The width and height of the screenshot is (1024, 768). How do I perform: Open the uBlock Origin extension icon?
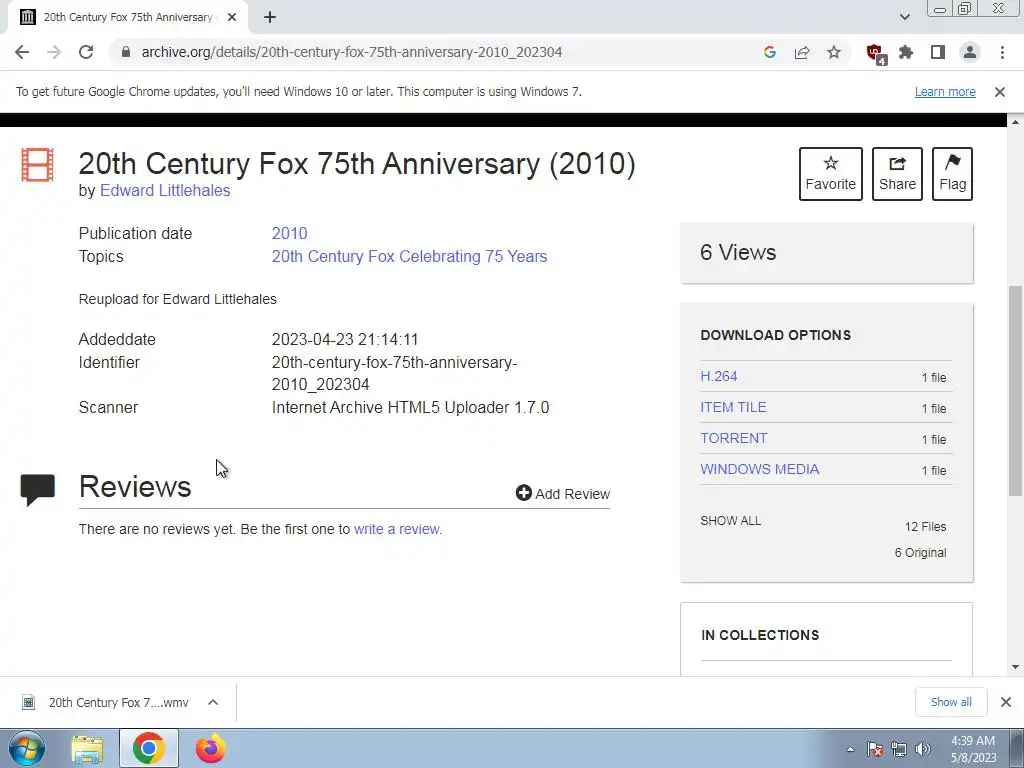[x=875, y=54]
